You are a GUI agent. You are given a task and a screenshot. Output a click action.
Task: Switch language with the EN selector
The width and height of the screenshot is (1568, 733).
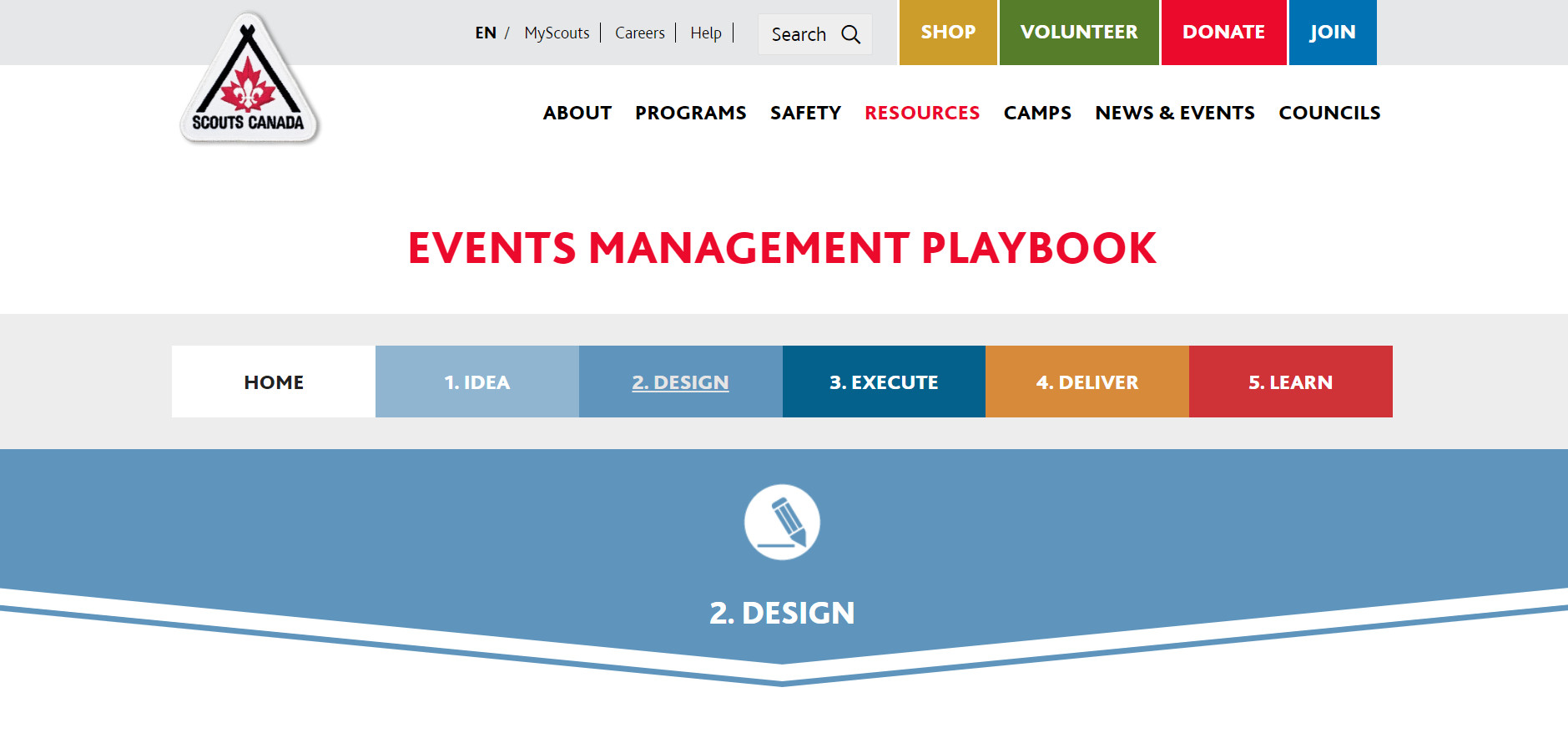click(486, 33)
